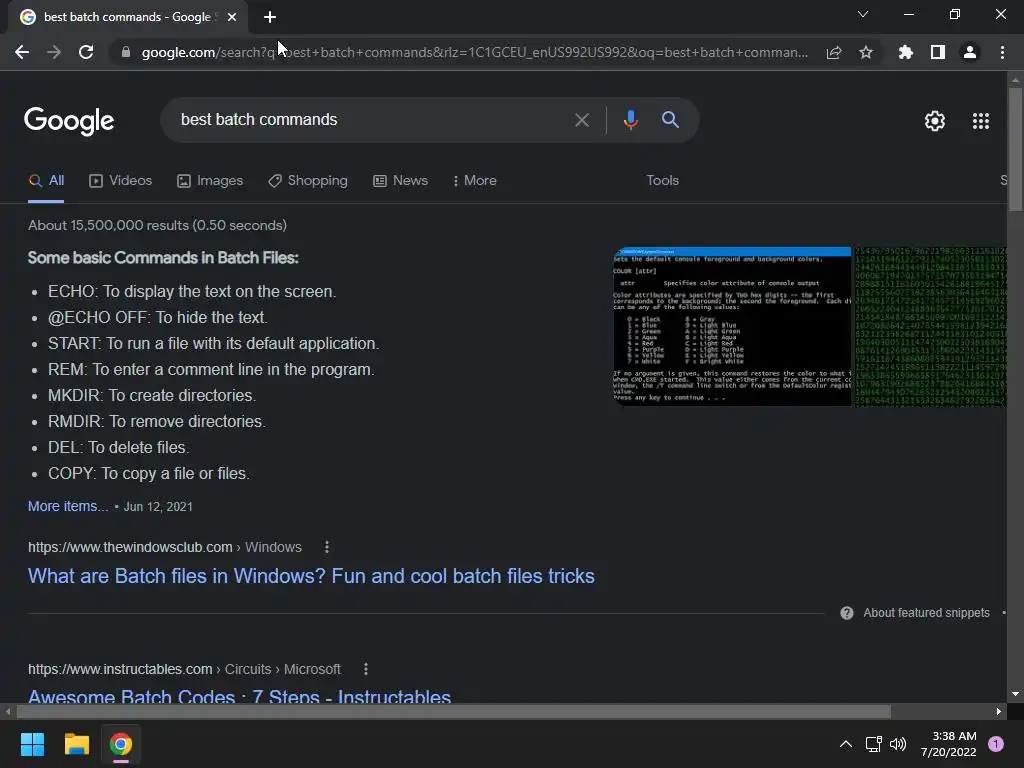Select the DEL delete files text
The height and width of the screenshot is (768, 1024).
point(118,447)
